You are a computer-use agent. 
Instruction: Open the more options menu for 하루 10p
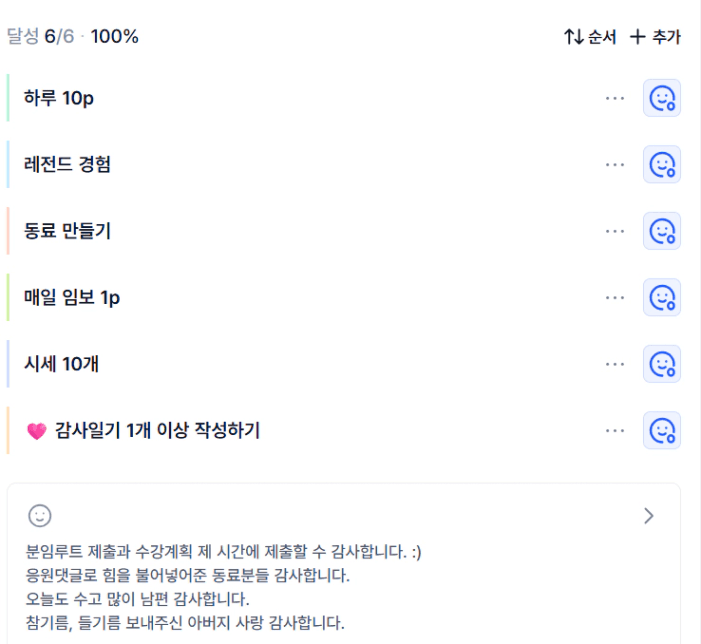pos(615,98)
